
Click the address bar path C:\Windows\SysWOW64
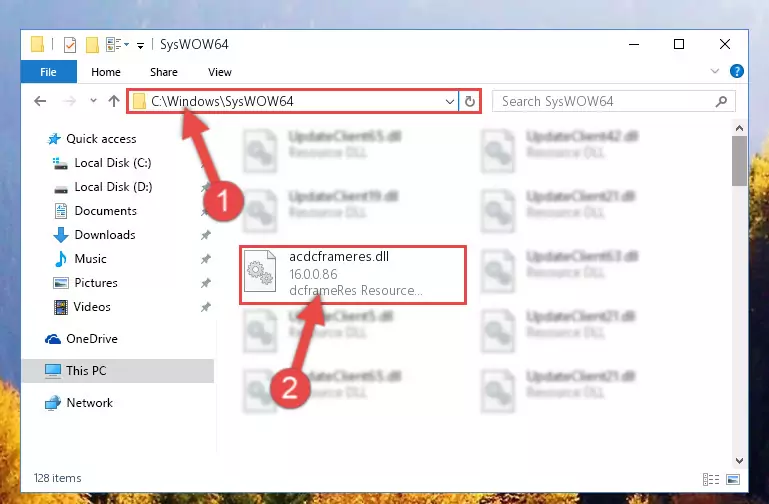(x=222, y=101)
